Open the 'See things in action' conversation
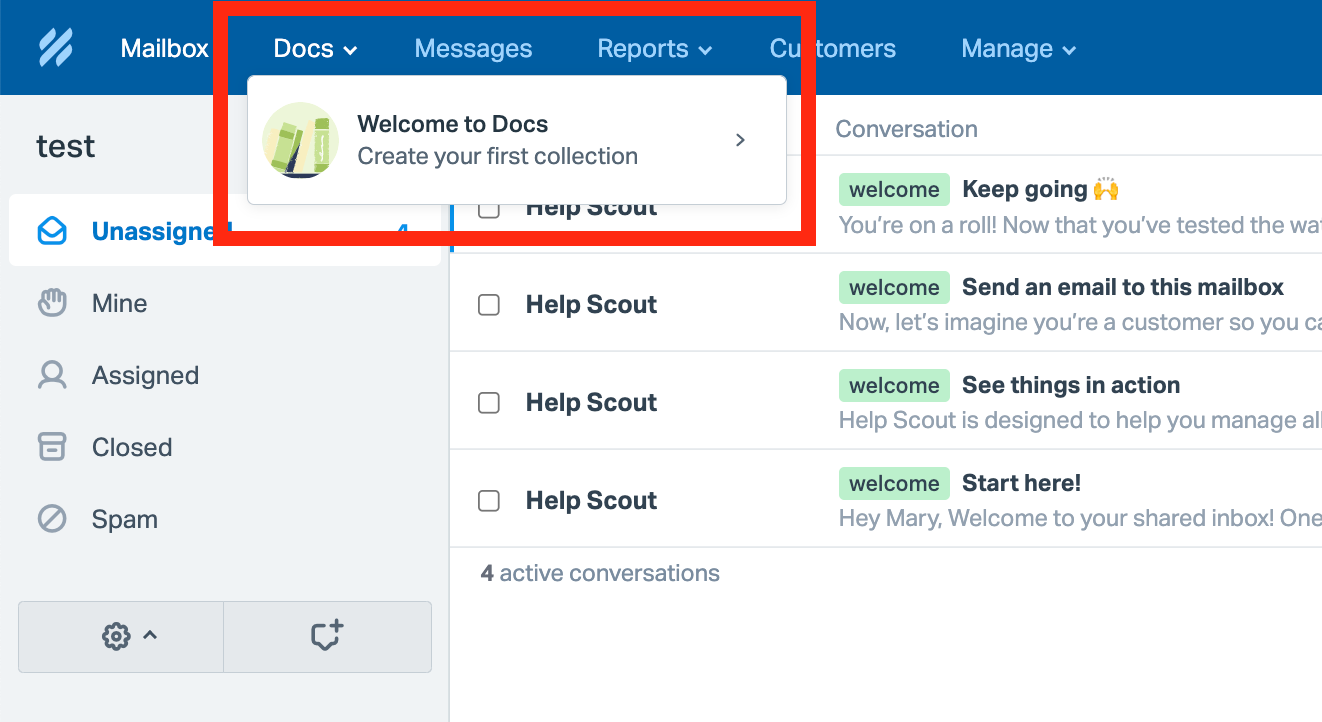The height and width of the screenshot is (722, 1322). [1071, 385]
